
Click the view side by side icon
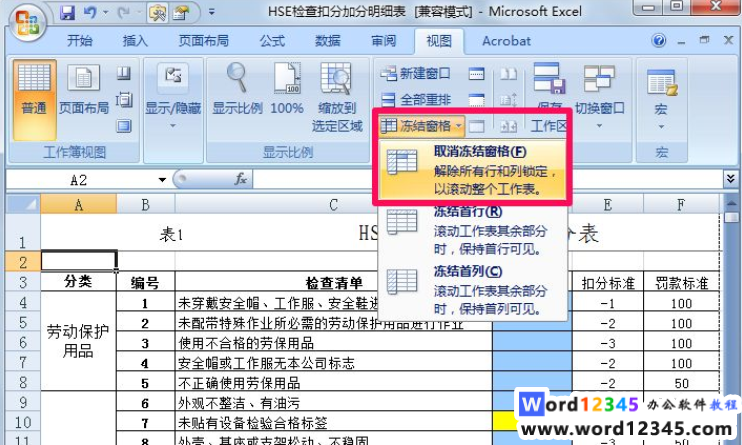[x=509, y=73]
